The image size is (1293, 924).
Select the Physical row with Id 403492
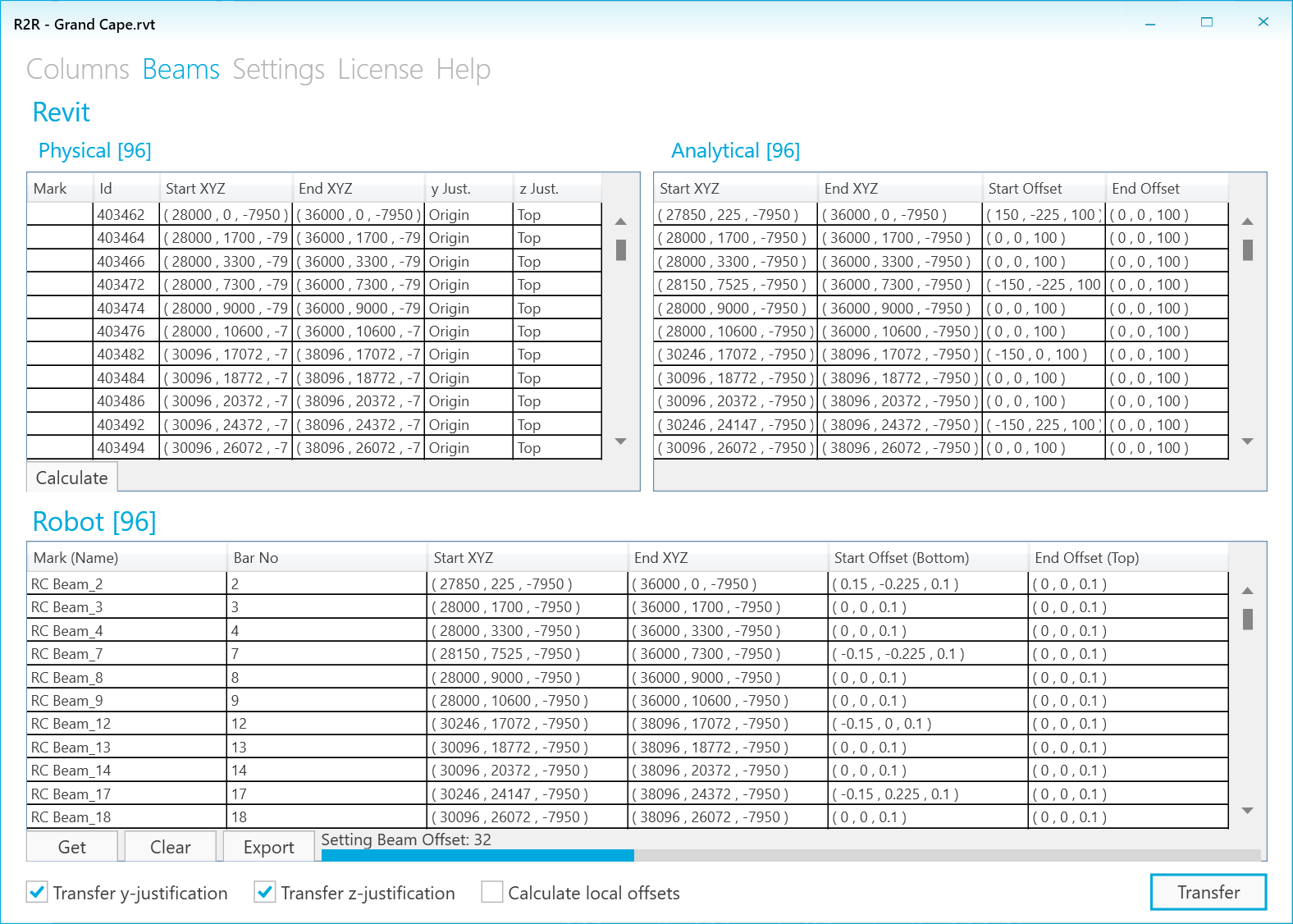click(314, 424)
